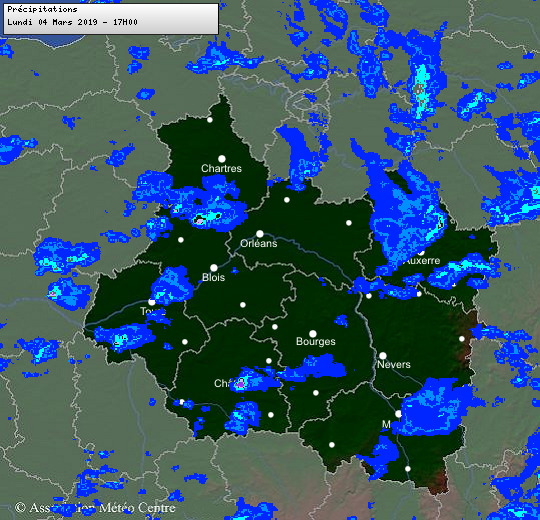The width and height of the screenshot is (540, 520).
Task: Click the city dot beside the "M" label
Action: (398, 414)
